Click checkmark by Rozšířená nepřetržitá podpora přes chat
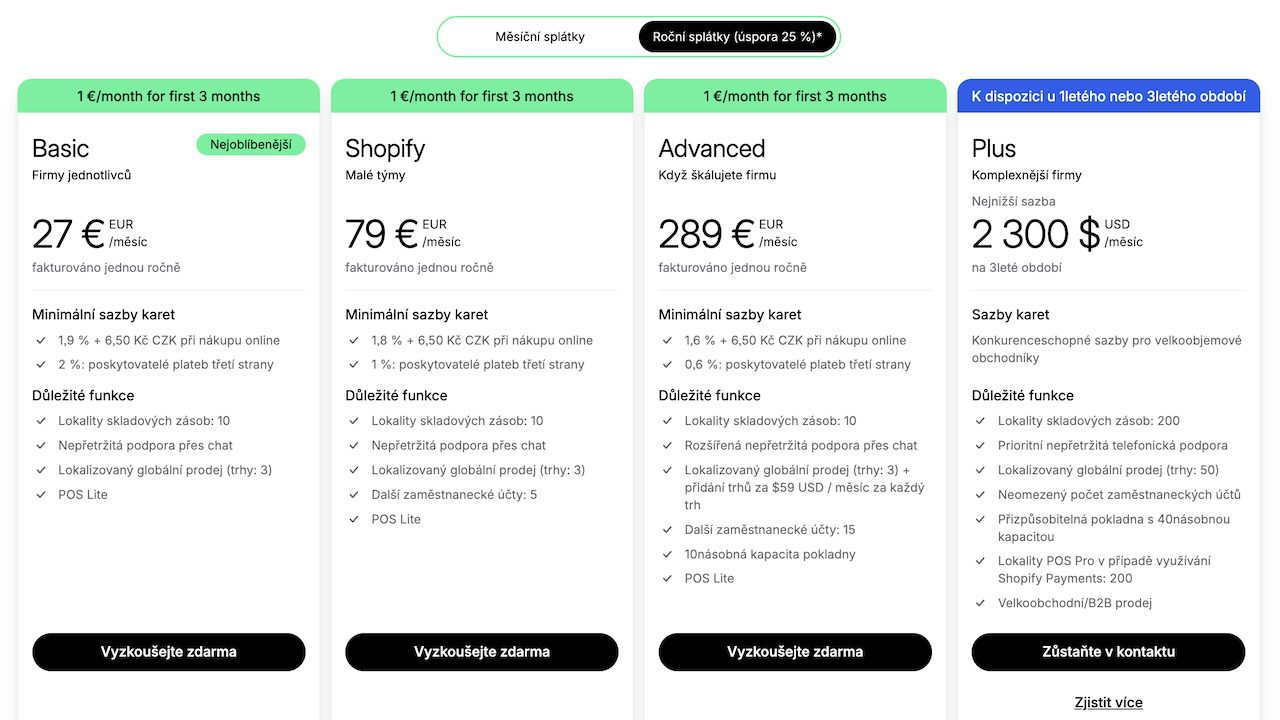Viewport: 1280px width, 720px height. coord(668,446)
